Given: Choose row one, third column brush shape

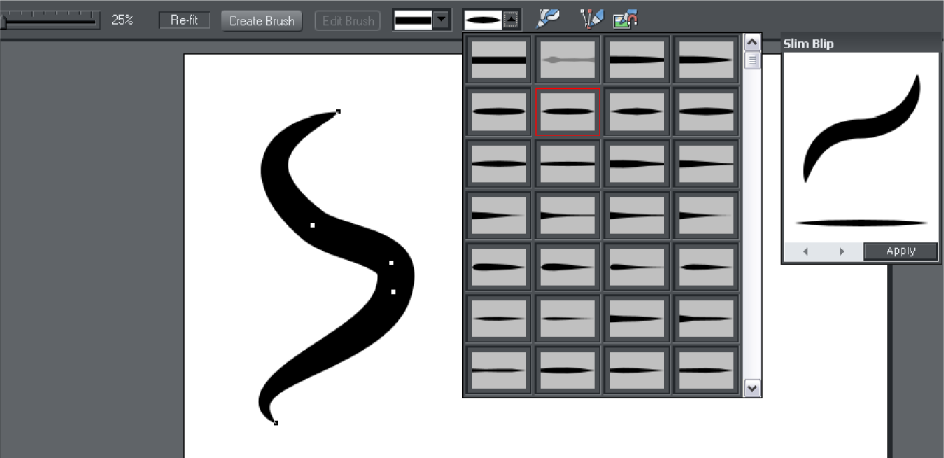Looking at the screenshot, I should point(637,60).
